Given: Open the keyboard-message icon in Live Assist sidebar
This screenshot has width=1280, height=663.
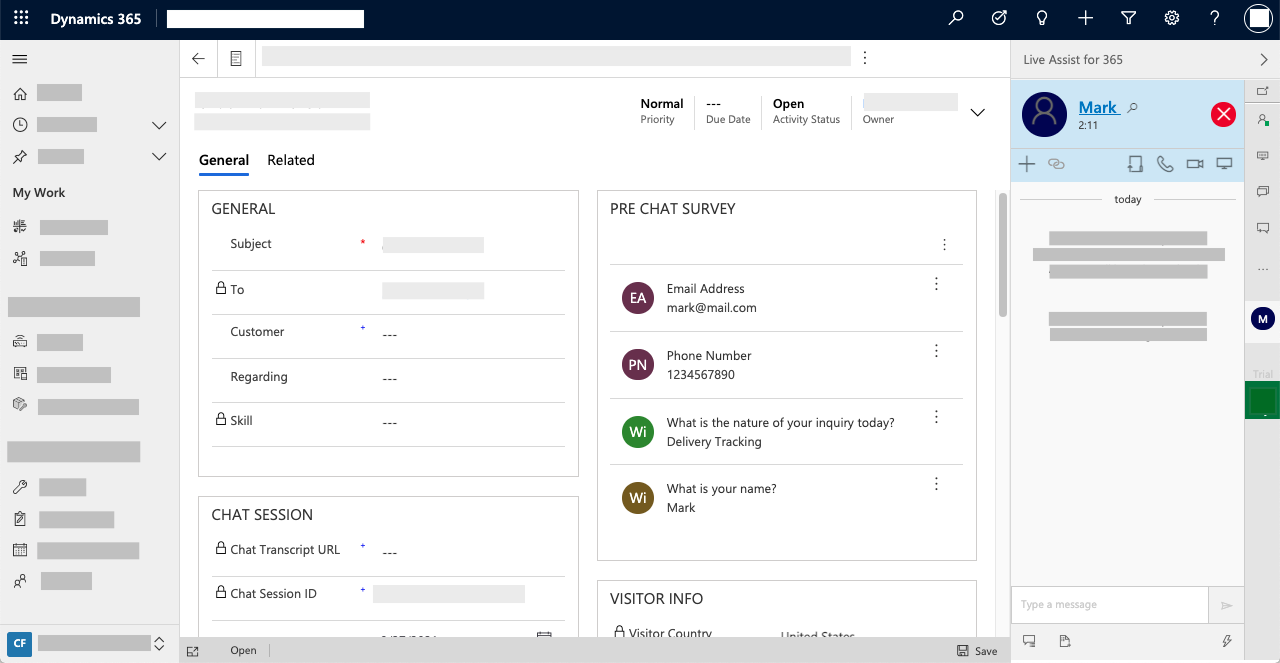Looking at the screenshot, I should tap(1262, 156).
